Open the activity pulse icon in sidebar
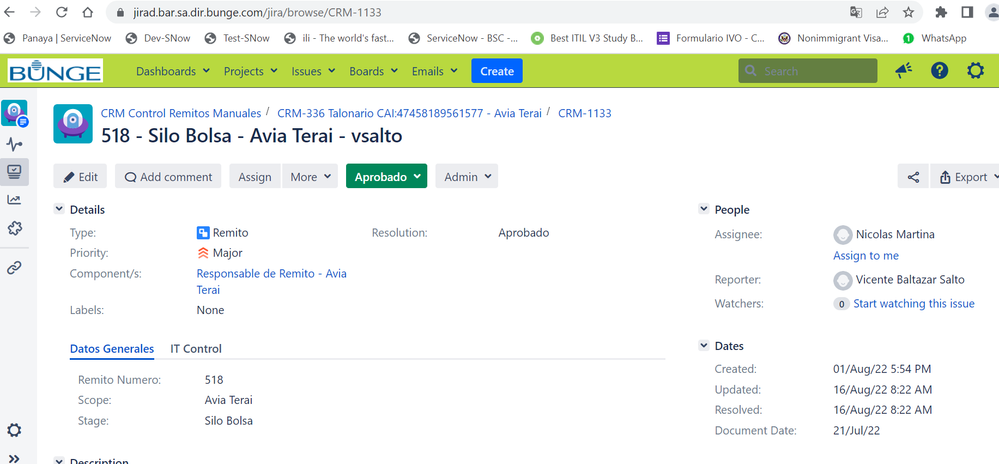This screenshot has height=464, width=999. (14, 144)
